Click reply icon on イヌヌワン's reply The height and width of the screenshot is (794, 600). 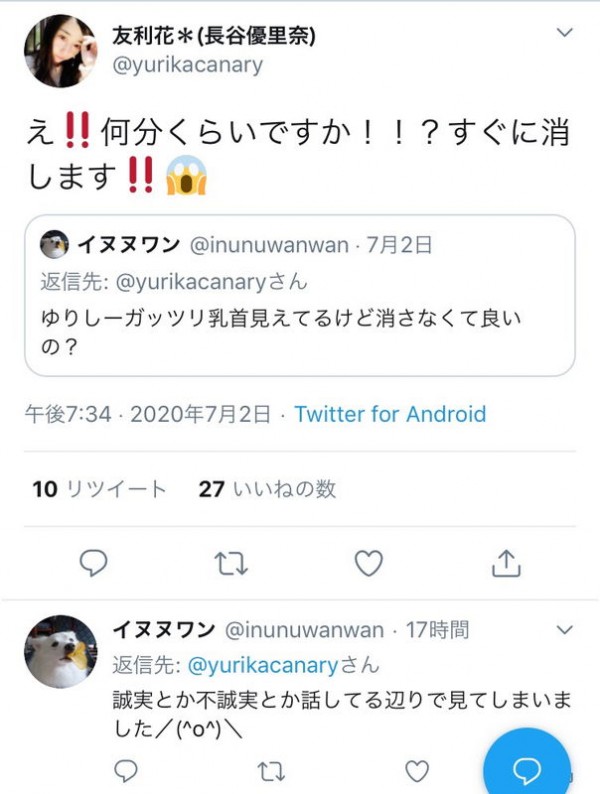coord(126,770)
